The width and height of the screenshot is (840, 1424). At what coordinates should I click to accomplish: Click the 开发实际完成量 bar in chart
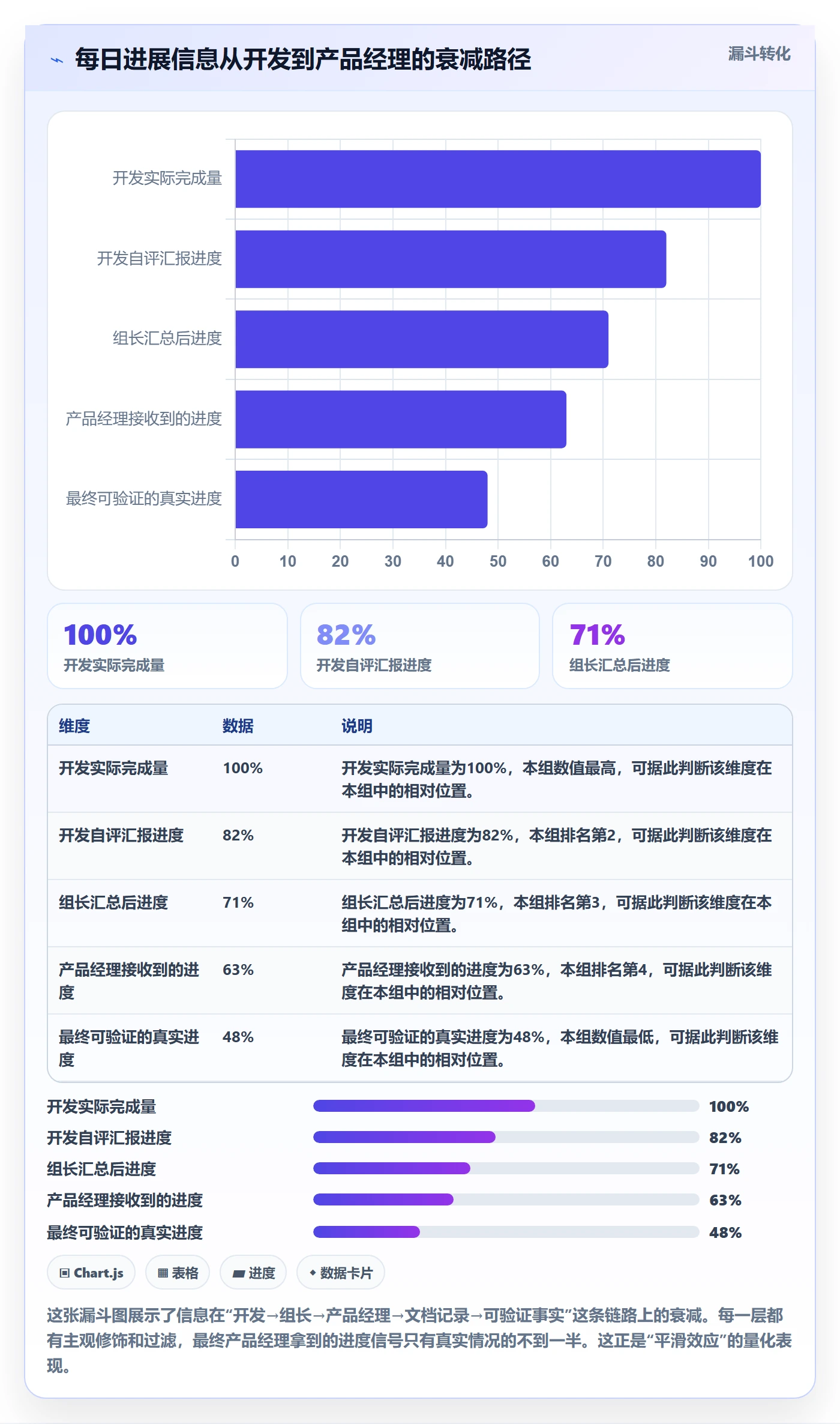click(498, 179)
